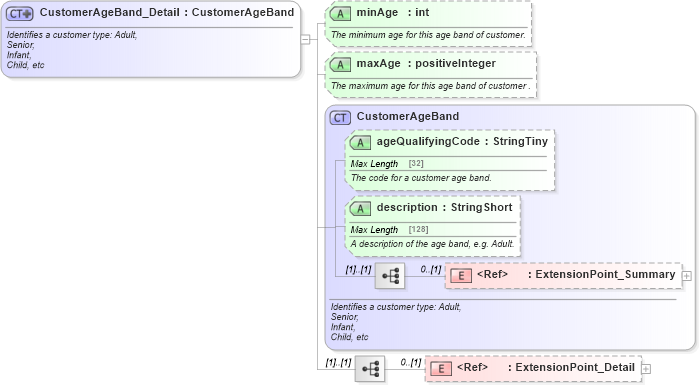
Task: Click 0..[1] cardinality before ExtensionPoint_Detail
Action: [x=411, y=362]
